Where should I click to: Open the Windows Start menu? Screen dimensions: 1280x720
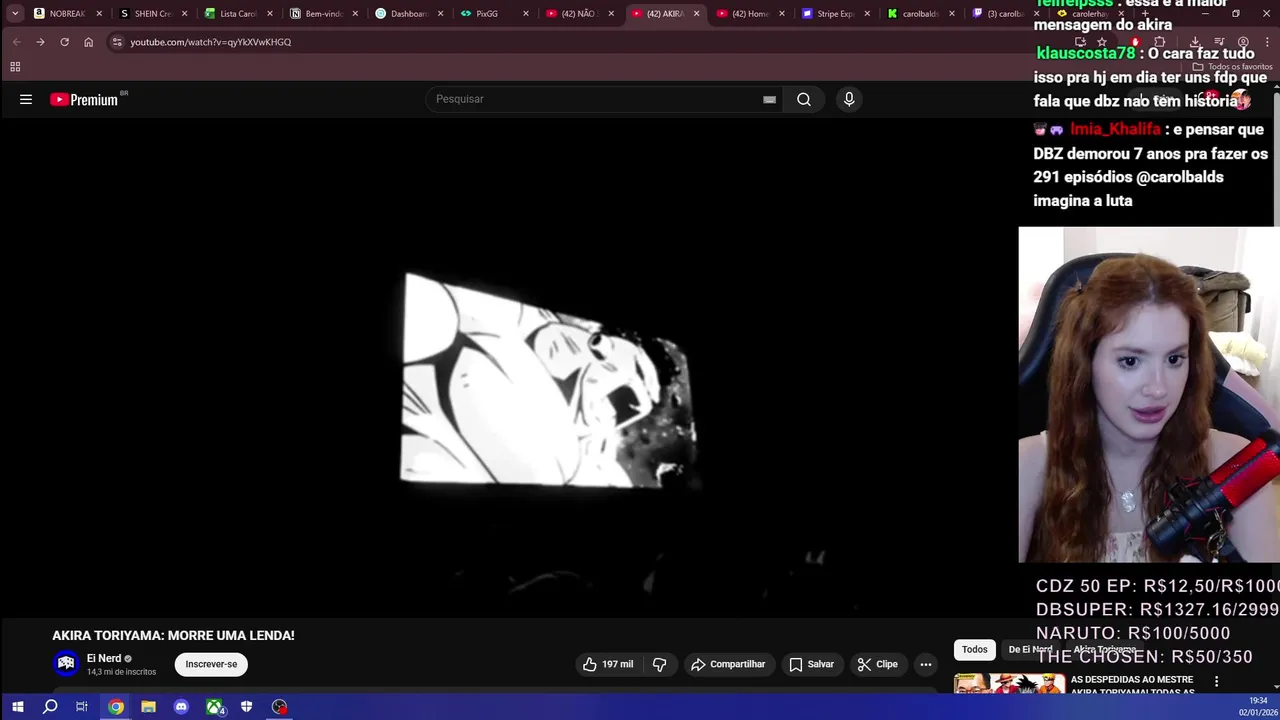(x=17, y=707)
